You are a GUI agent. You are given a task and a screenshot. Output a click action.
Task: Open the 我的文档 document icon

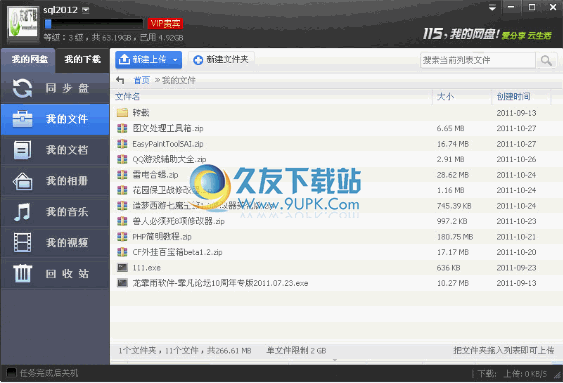coord(22,150)
